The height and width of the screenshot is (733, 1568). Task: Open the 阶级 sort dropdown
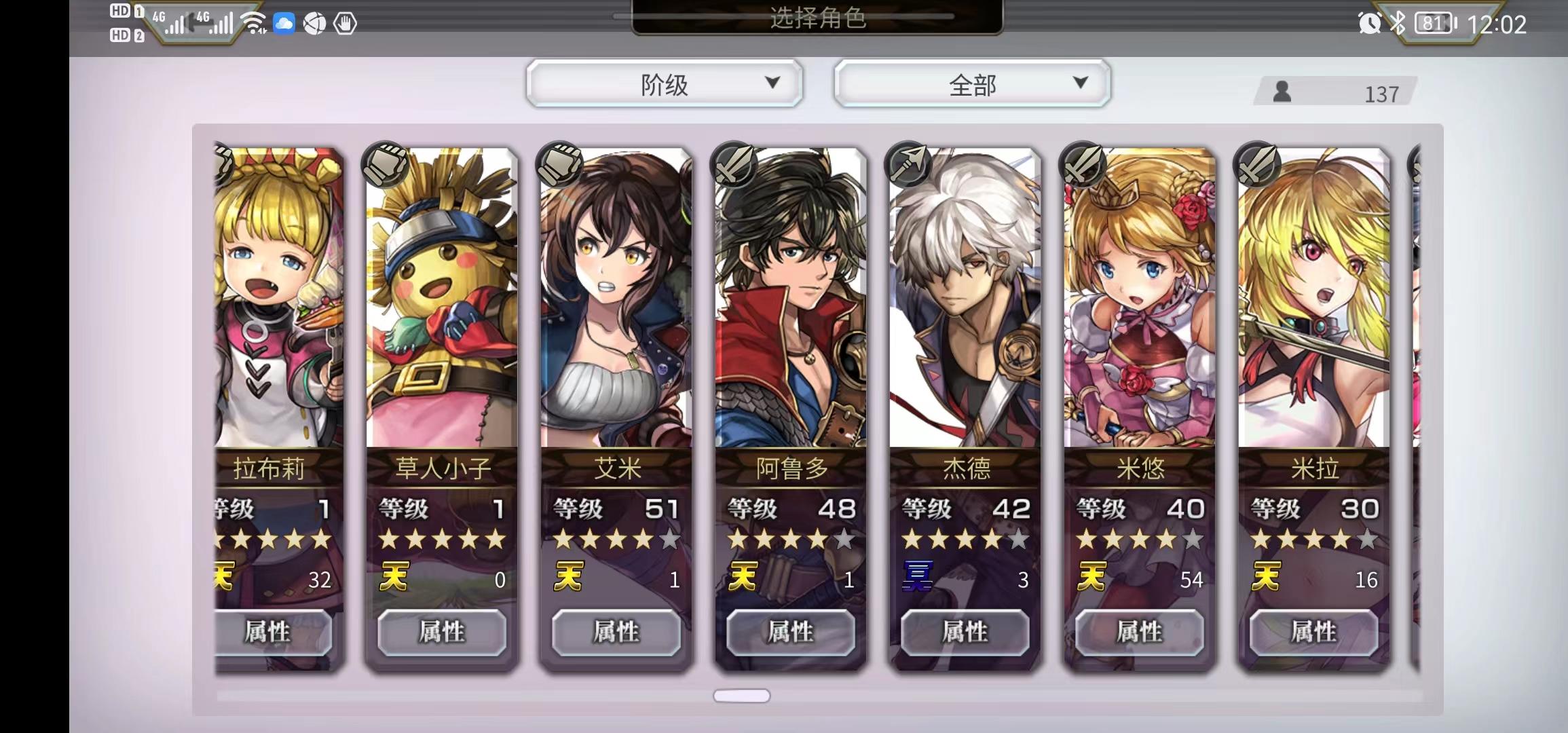tap(665, 83)
